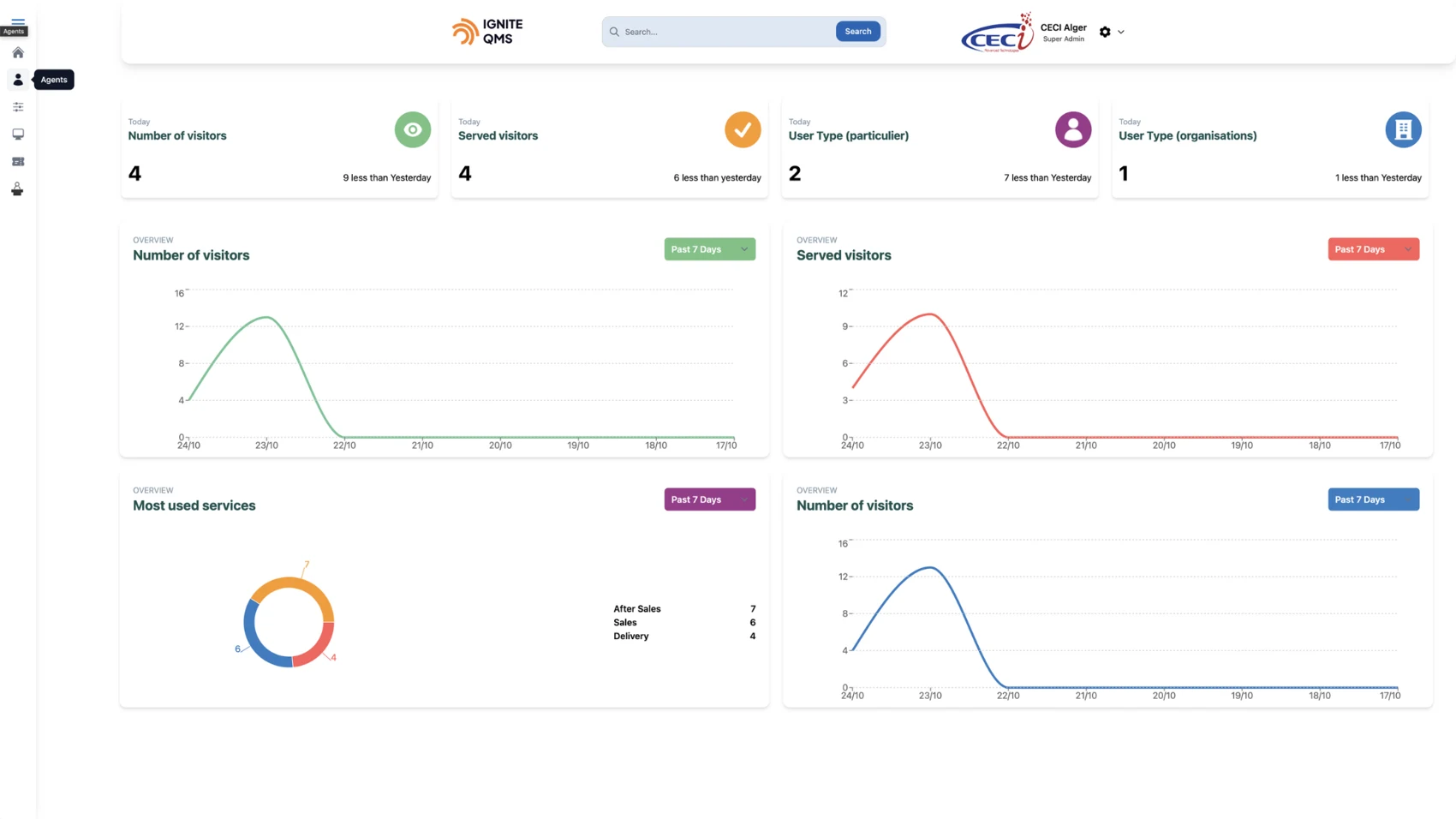The height and width of the screenshot is (819, 1456).
Task: Open red Past 7 Days dropdown for Served visitors
Action: click(x=1374, y=249)
